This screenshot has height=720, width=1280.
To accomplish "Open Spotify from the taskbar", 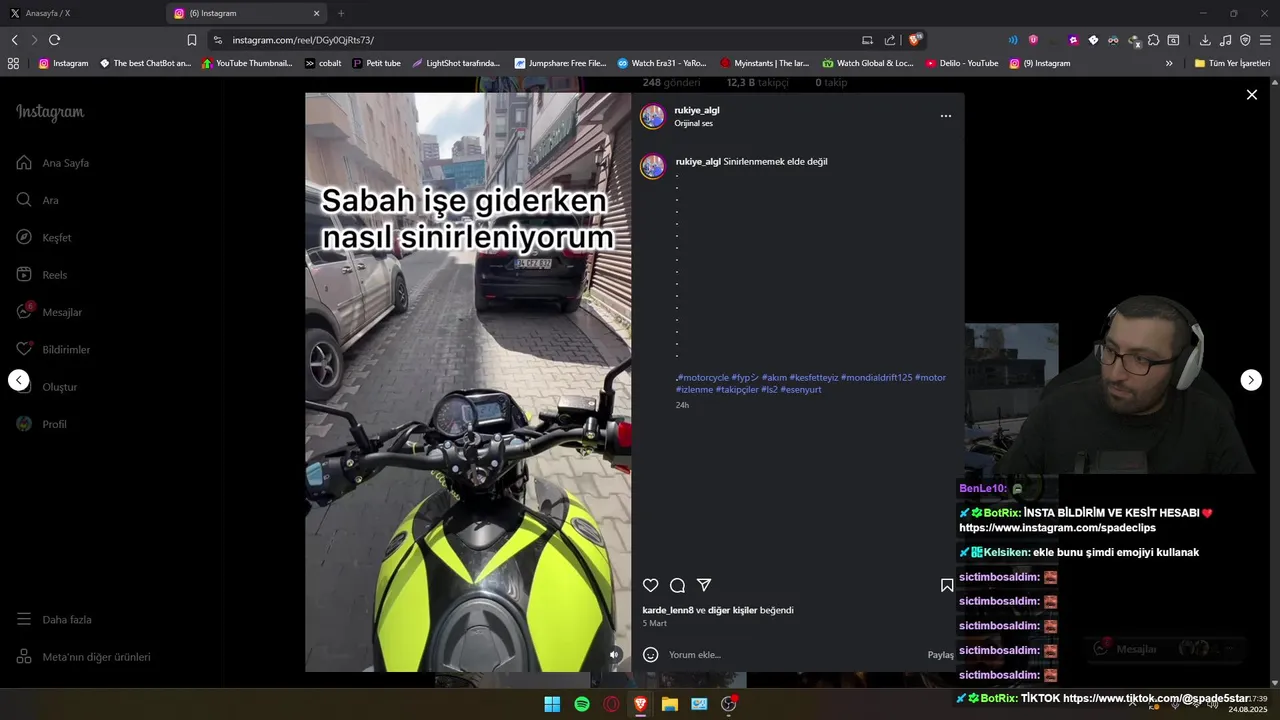I will [x=582, y=704].
